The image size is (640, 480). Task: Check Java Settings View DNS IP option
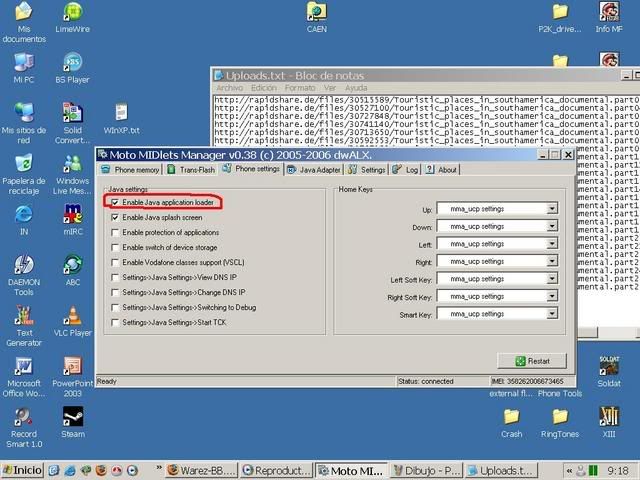(115, 278)
